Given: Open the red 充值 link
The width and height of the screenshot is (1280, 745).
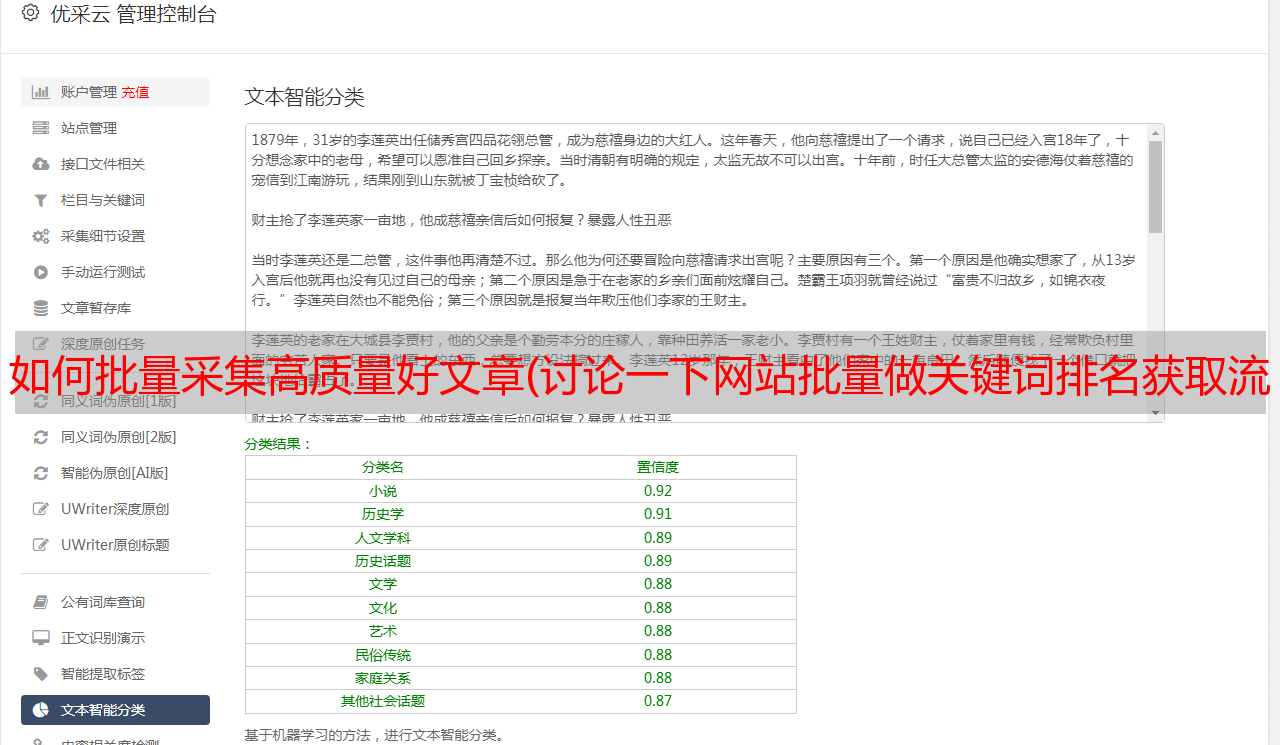Looking at the screenshot, I should click(x=136, y=92).
